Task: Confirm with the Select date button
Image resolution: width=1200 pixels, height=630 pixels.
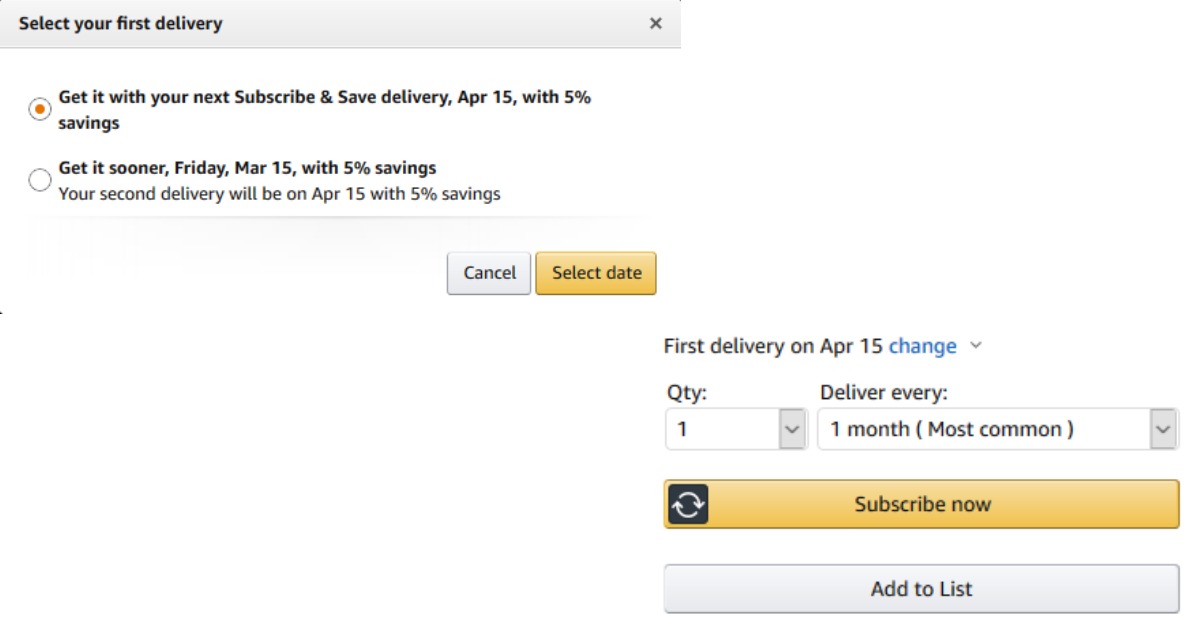Action: pos(596,273)
